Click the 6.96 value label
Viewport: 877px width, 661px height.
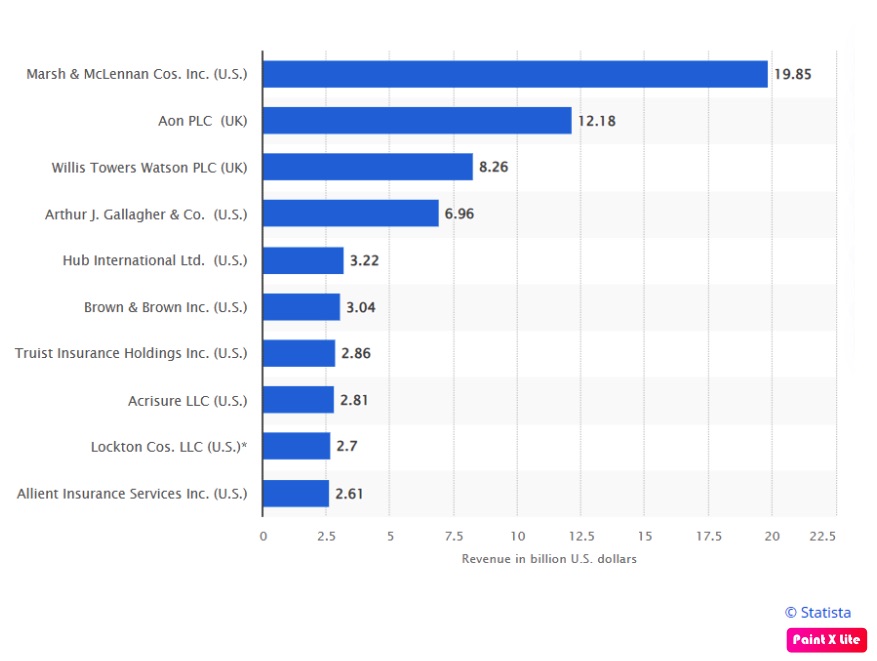point(459,214)
